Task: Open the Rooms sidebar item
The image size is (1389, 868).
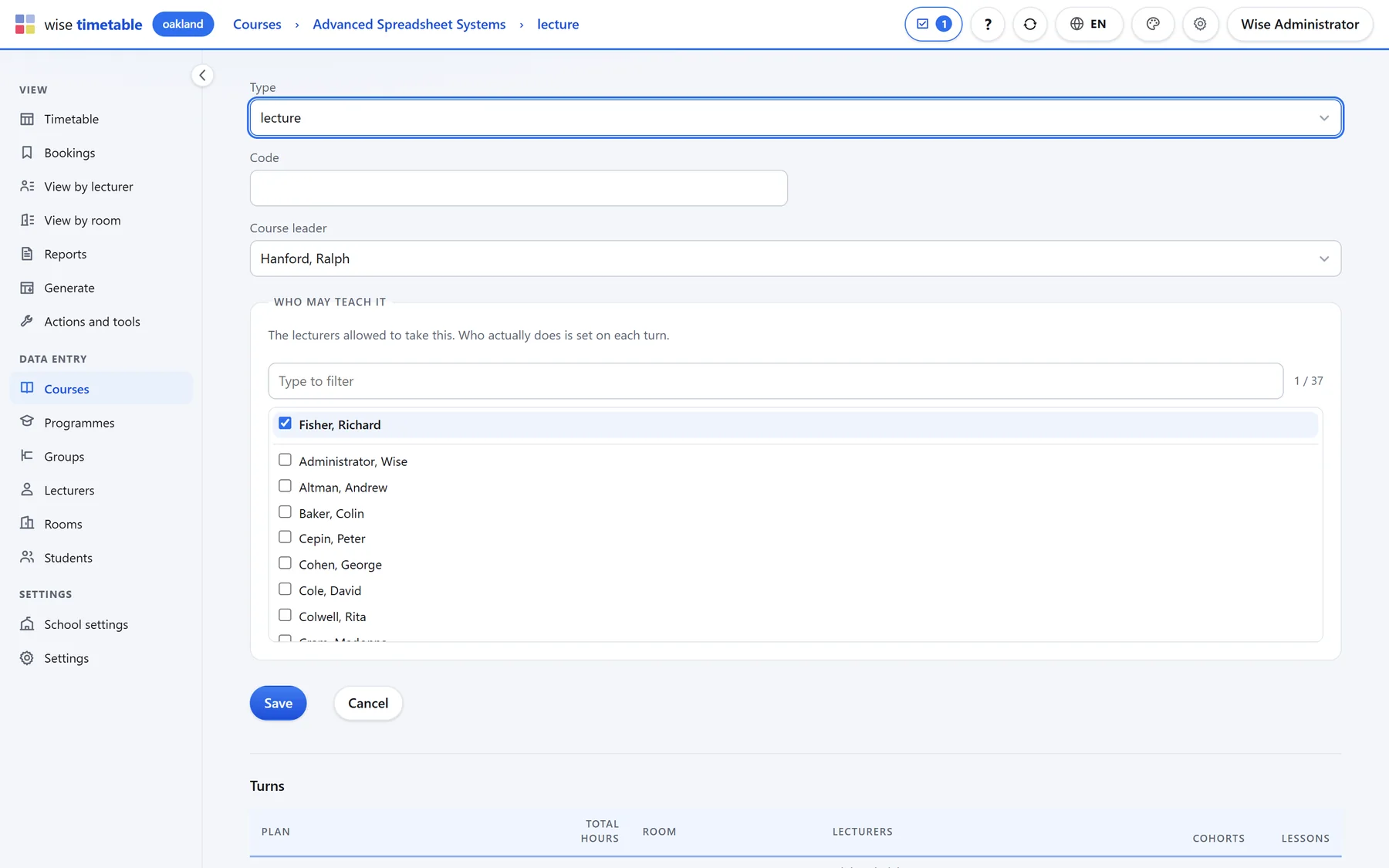Action: 63,524
